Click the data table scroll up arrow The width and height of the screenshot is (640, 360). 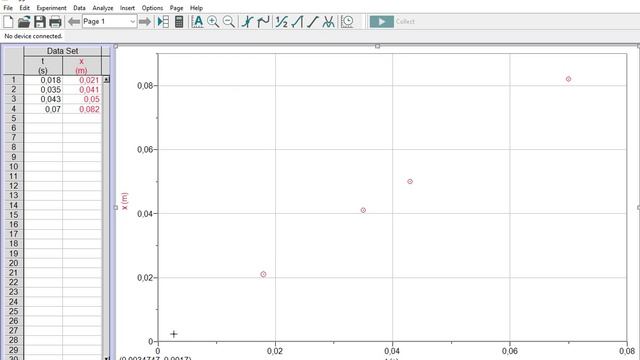click(107, 80)
